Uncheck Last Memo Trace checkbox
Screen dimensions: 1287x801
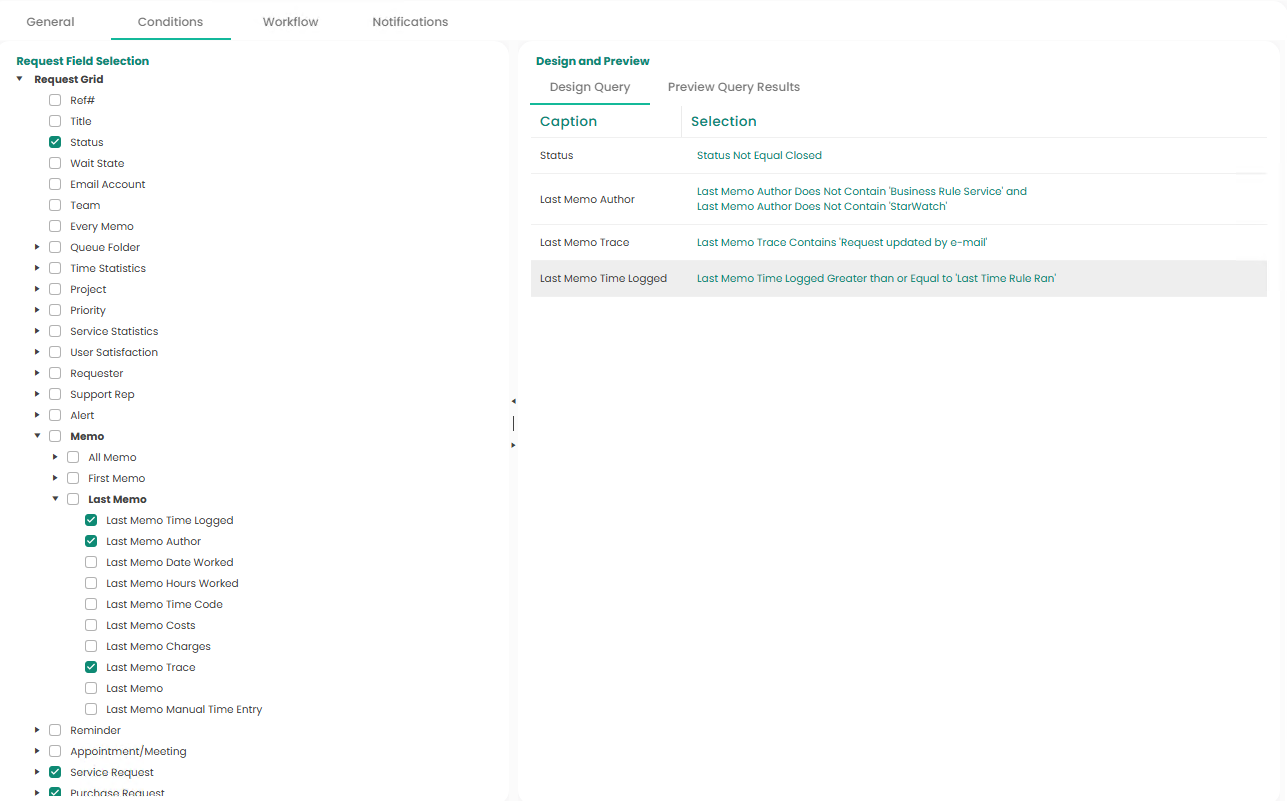[91, 667]
